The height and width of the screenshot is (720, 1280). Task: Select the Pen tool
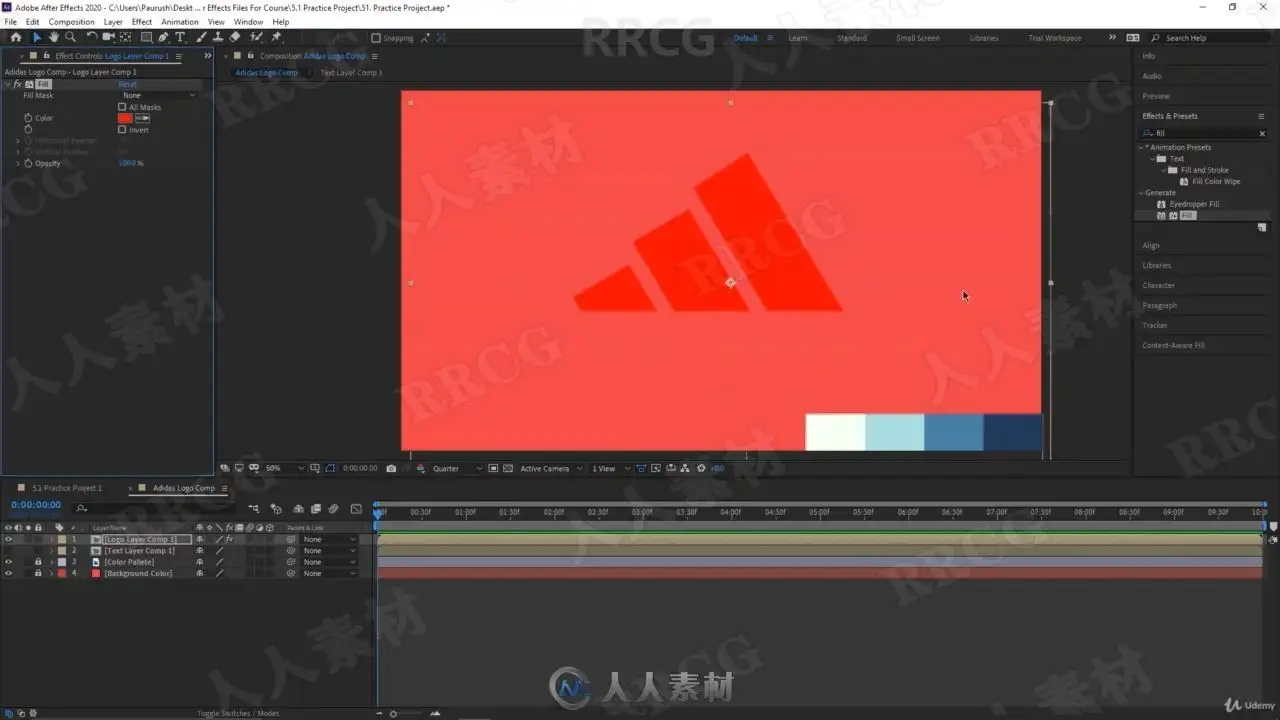point(163,38)
